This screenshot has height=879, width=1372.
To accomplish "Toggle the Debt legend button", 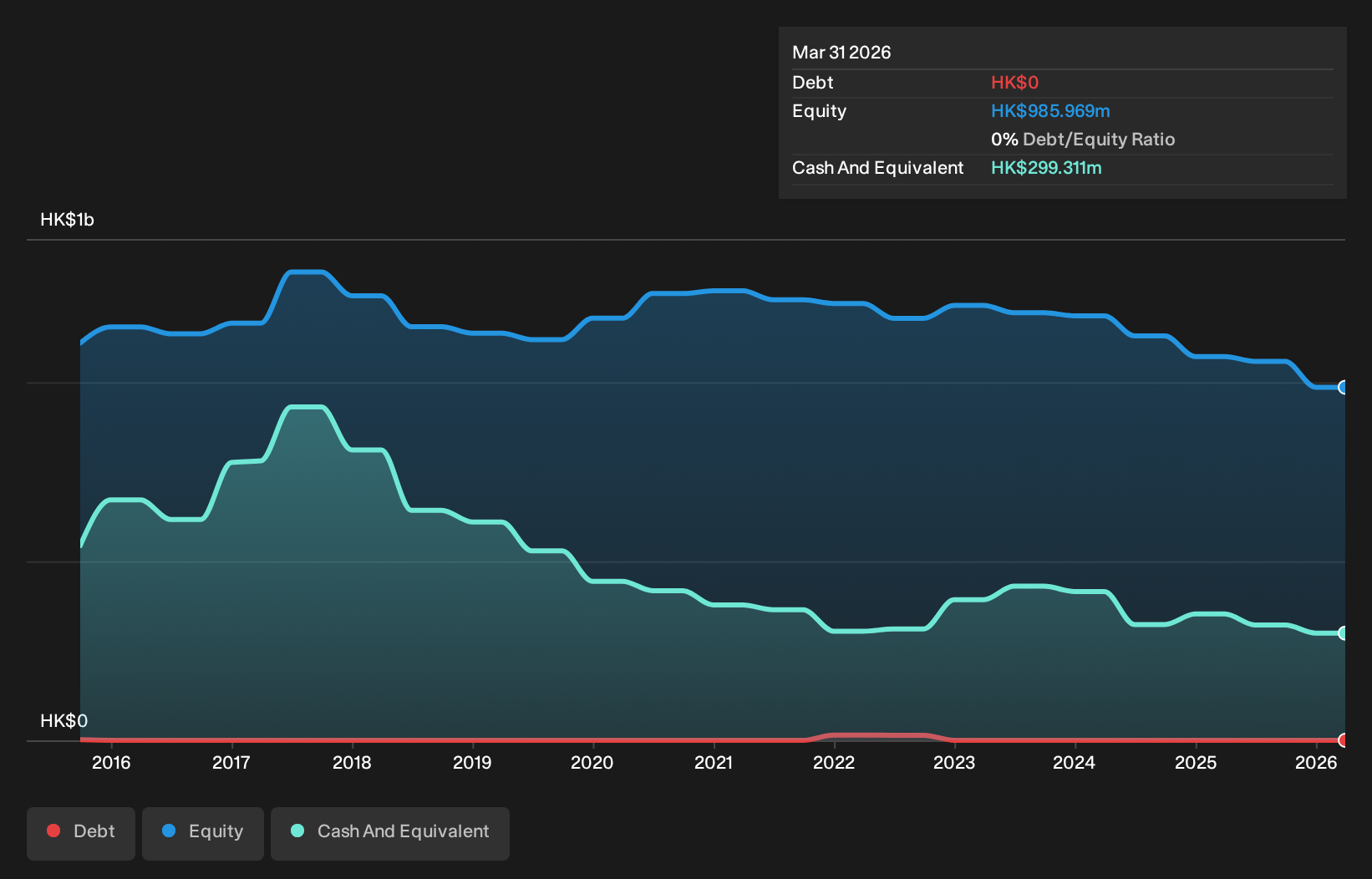I will point(81,833).
